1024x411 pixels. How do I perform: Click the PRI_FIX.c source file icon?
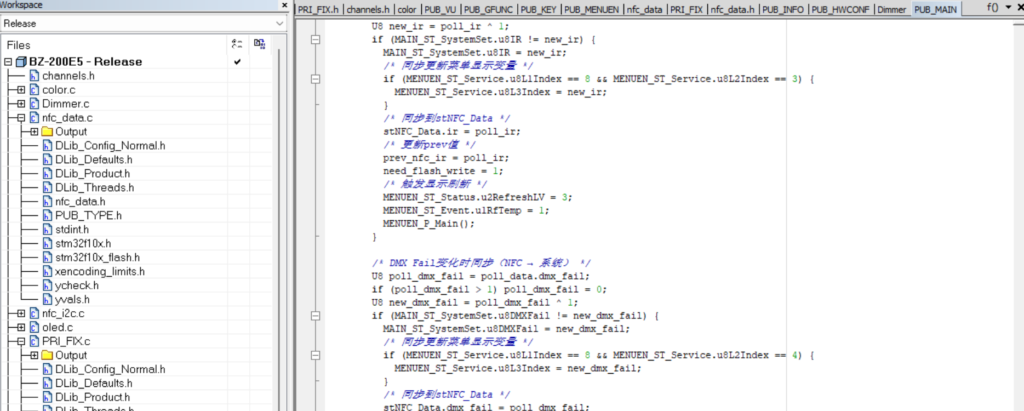34,341
